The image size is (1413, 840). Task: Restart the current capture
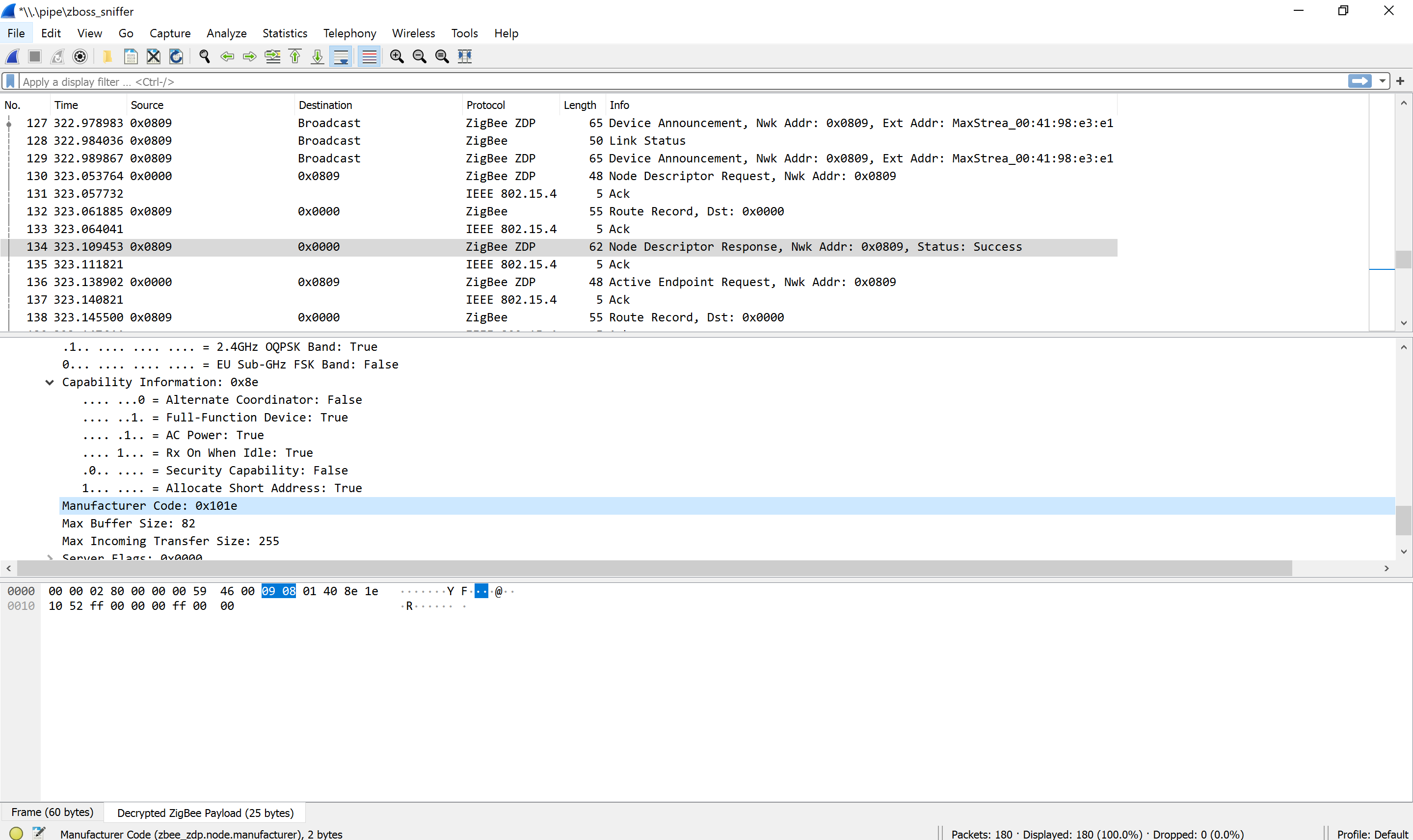[57, 56]
